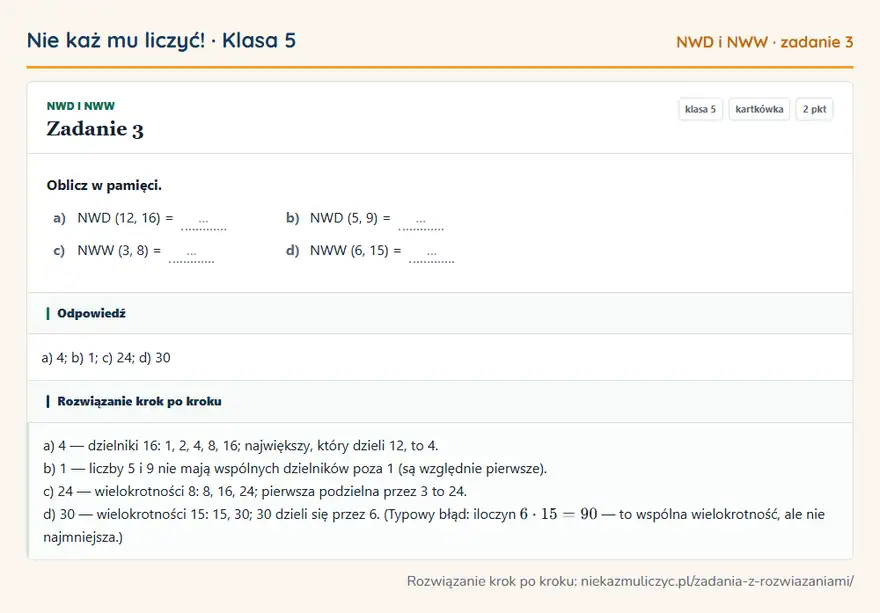Click the green 'NWD I NWW' category label

click(81, 106)
